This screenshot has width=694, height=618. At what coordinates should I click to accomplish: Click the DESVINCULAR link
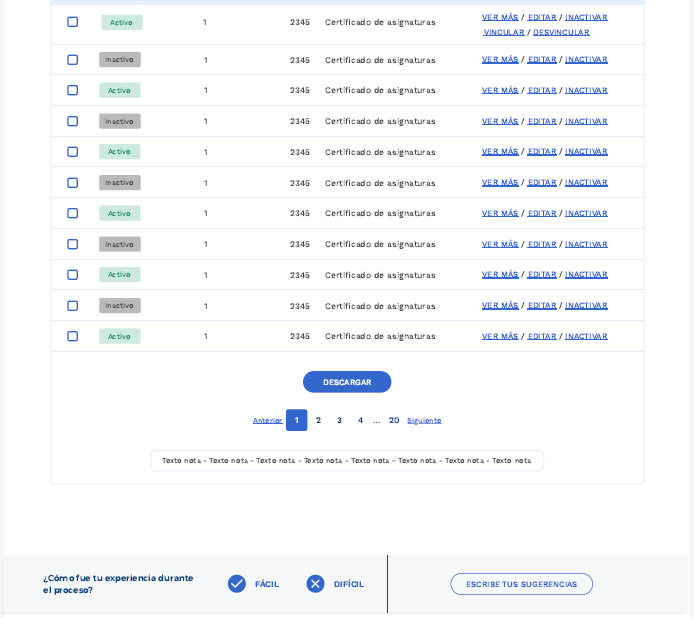561,32
